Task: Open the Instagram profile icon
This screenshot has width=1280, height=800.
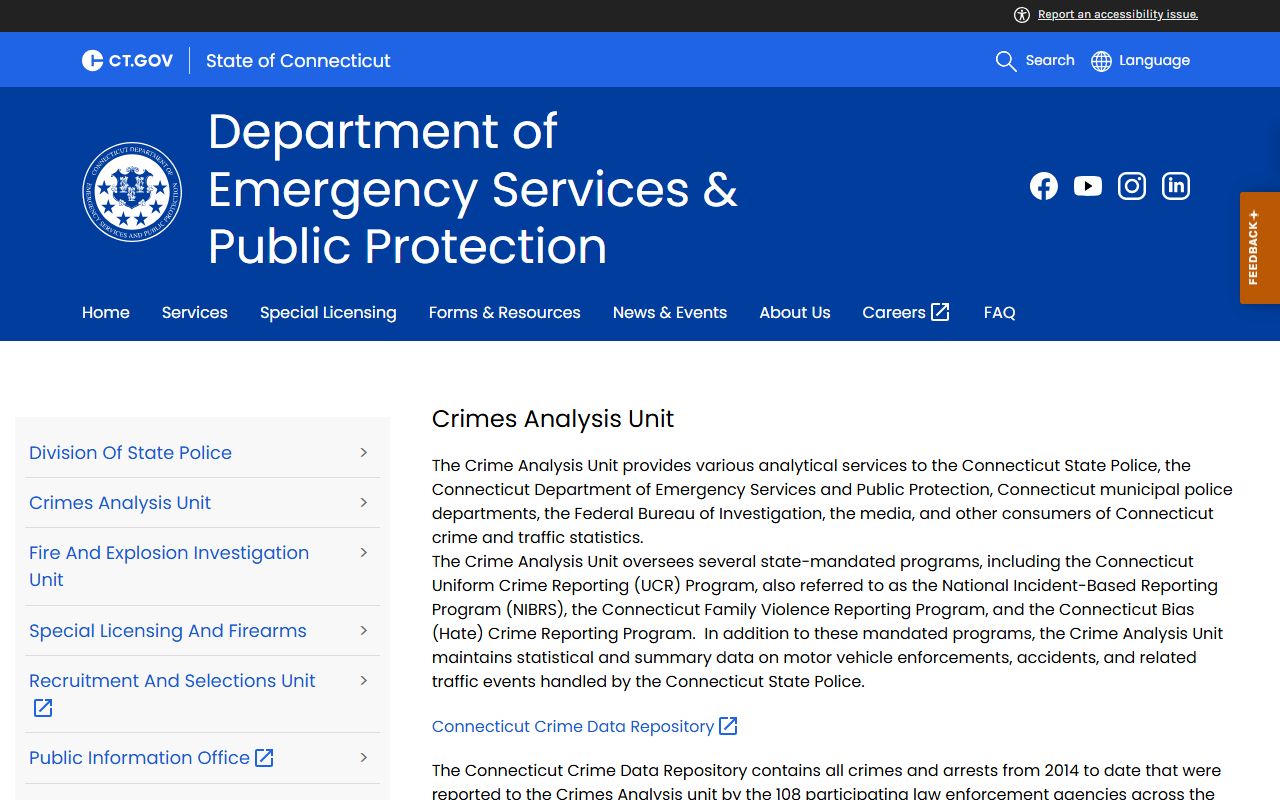Action: (1132, 186)
